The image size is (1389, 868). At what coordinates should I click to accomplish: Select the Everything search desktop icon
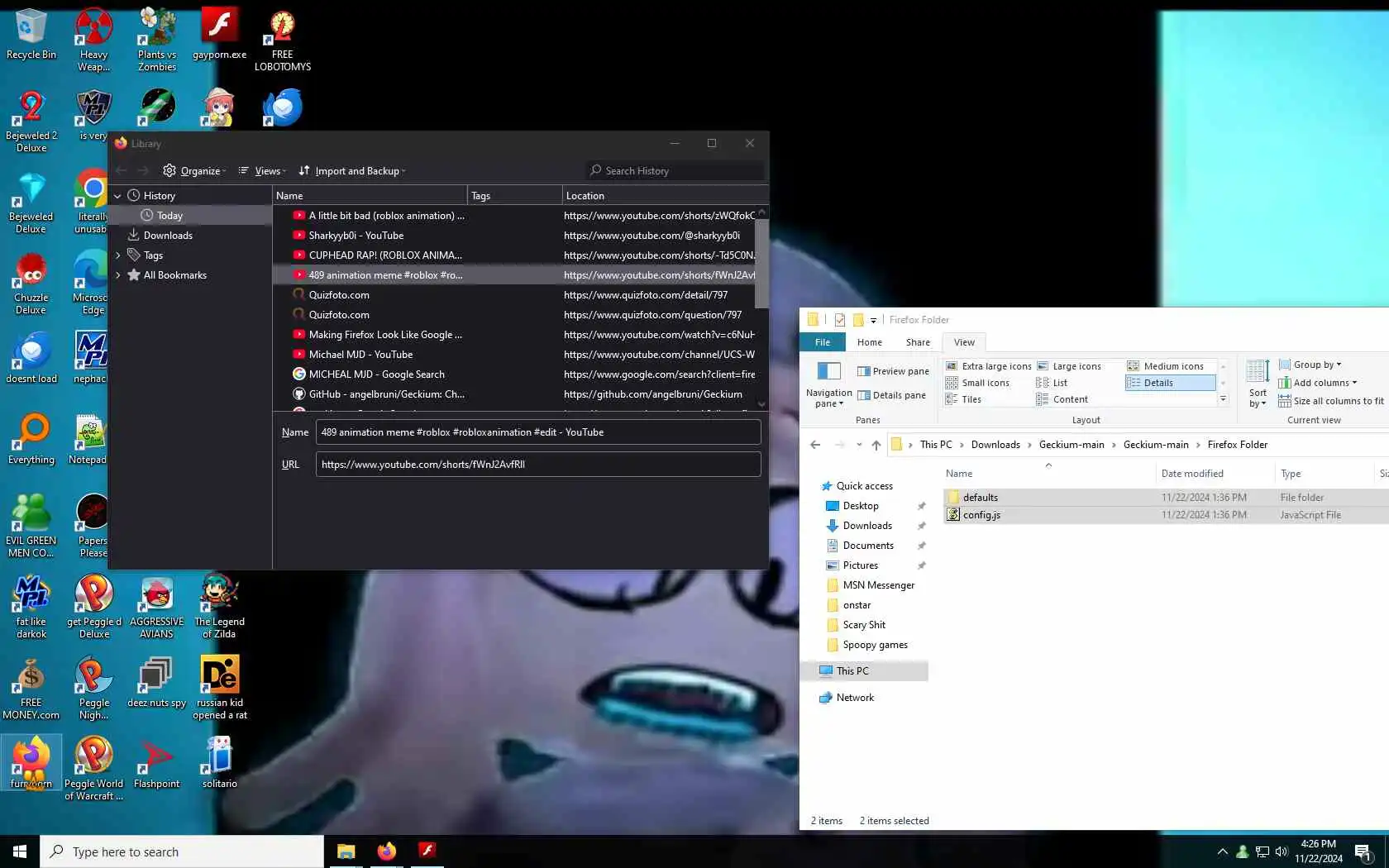pyautogui.click(x=31, y=439)
